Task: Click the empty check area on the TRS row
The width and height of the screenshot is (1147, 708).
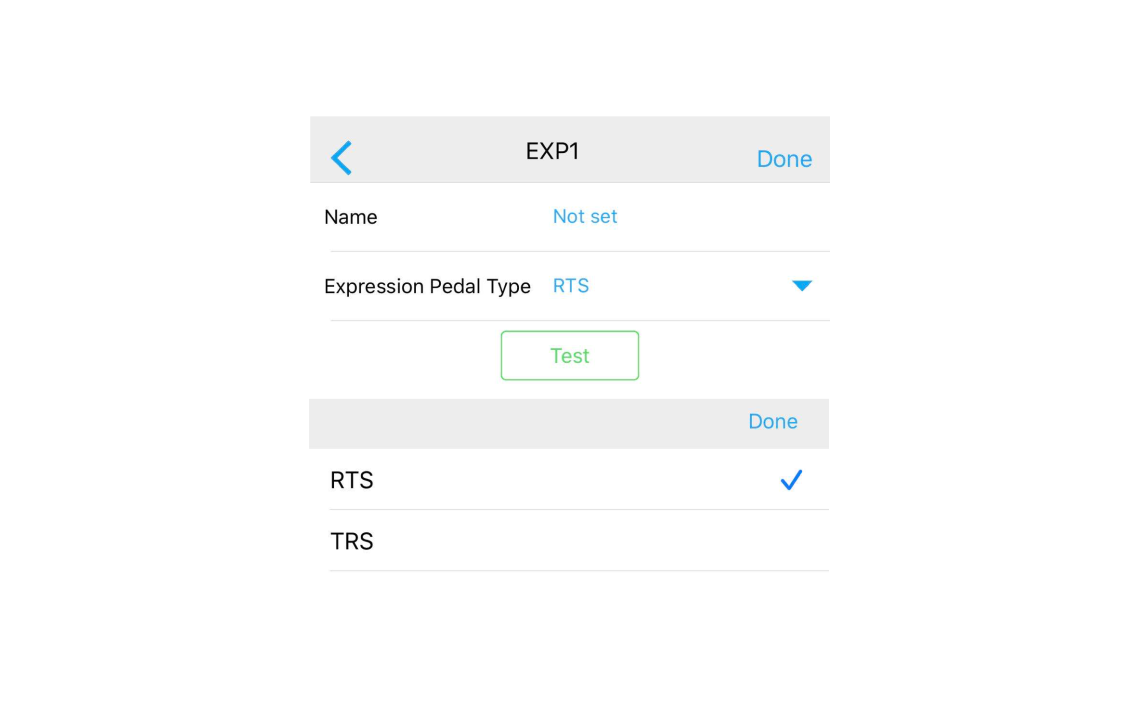Action: point(791,542)
